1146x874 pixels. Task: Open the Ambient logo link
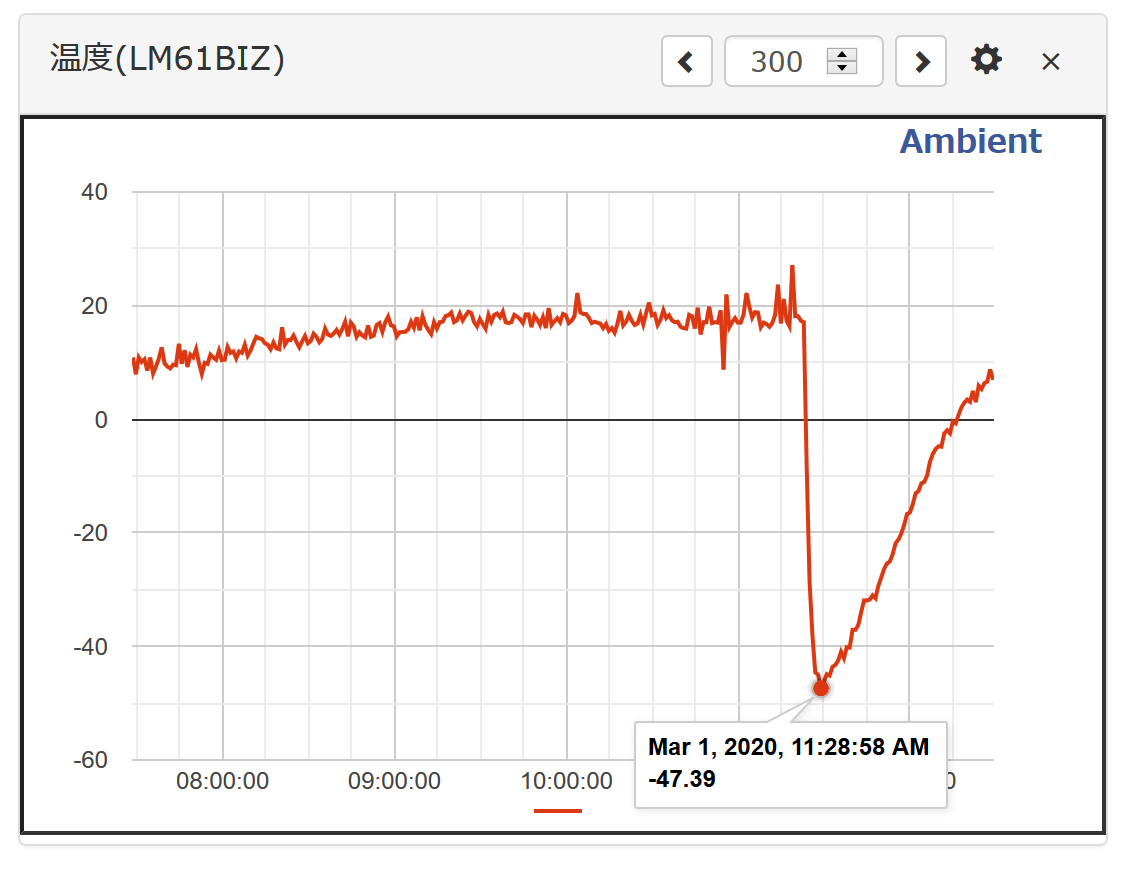(x=970, y=141)
